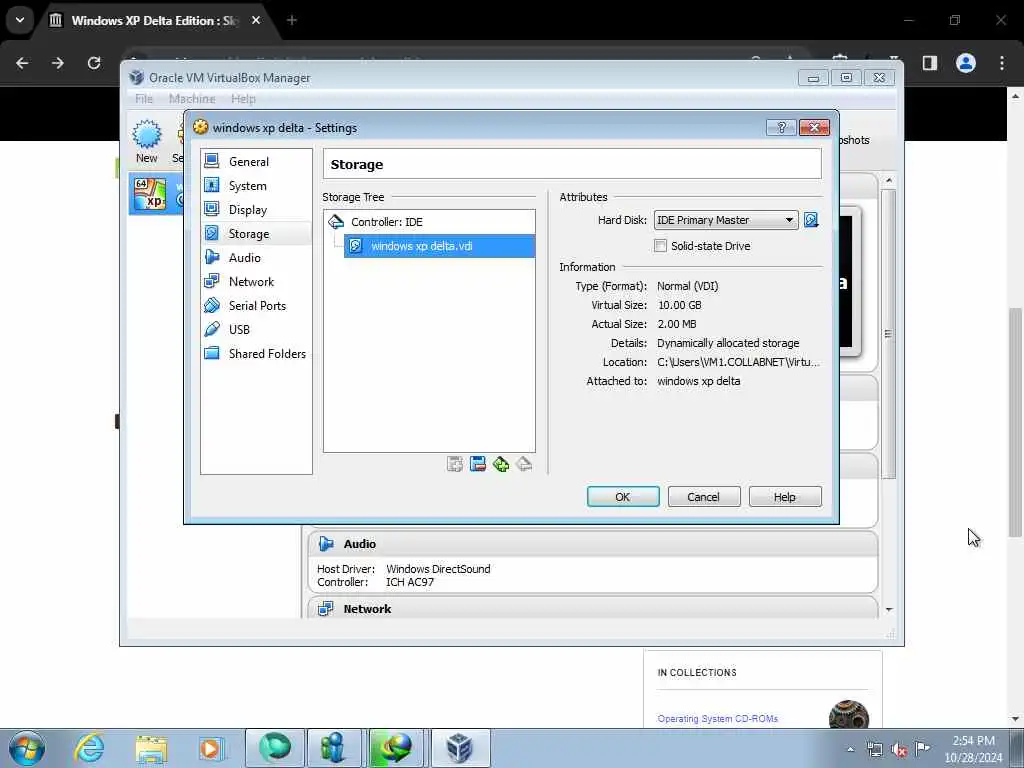Click the New machine toolbar icon
This screenshot has width=1024, height=768.
tap(147, 141)
